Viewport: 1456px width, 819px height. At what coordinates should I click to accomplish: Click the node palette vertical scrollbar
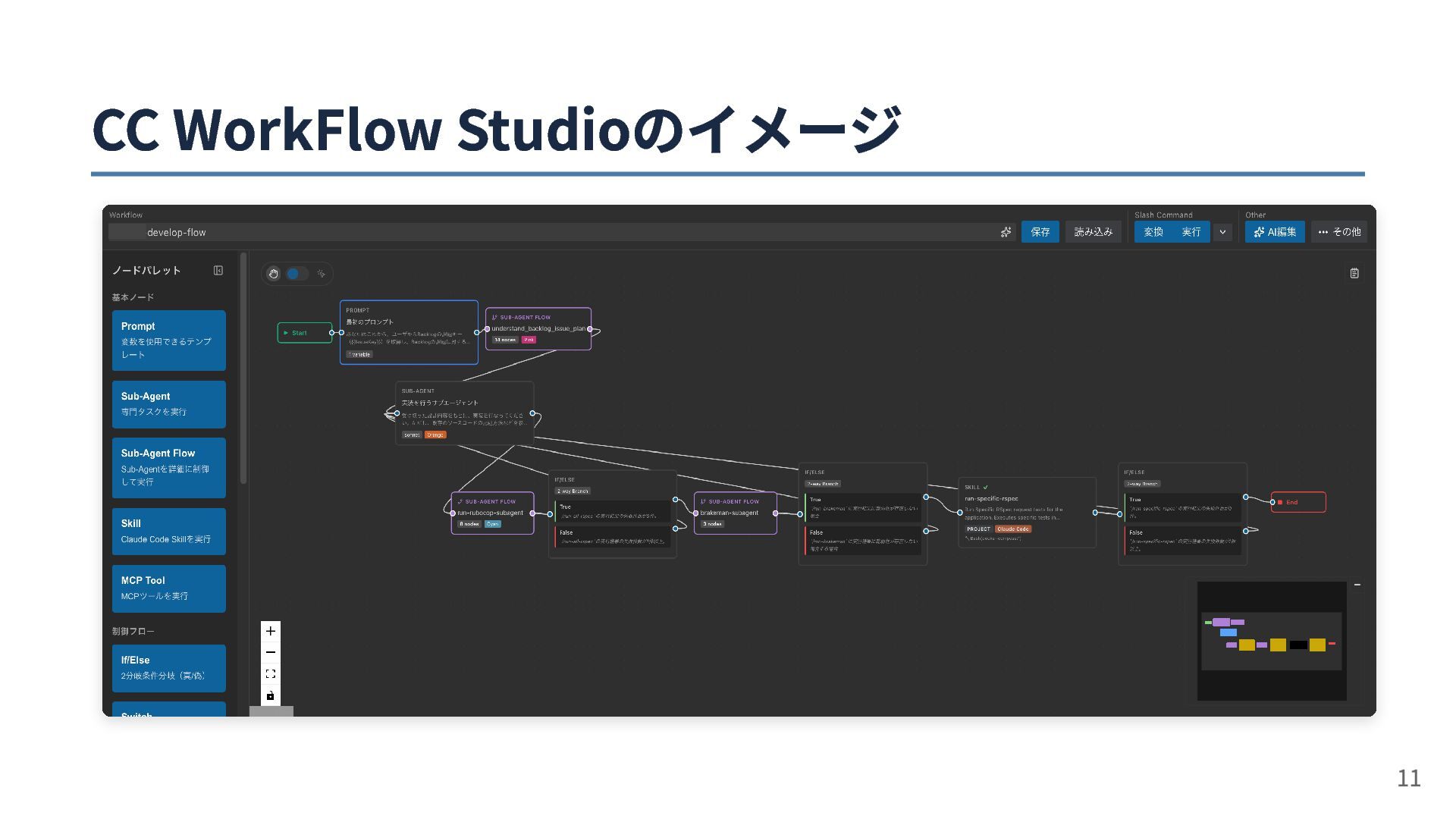[243, 368]
